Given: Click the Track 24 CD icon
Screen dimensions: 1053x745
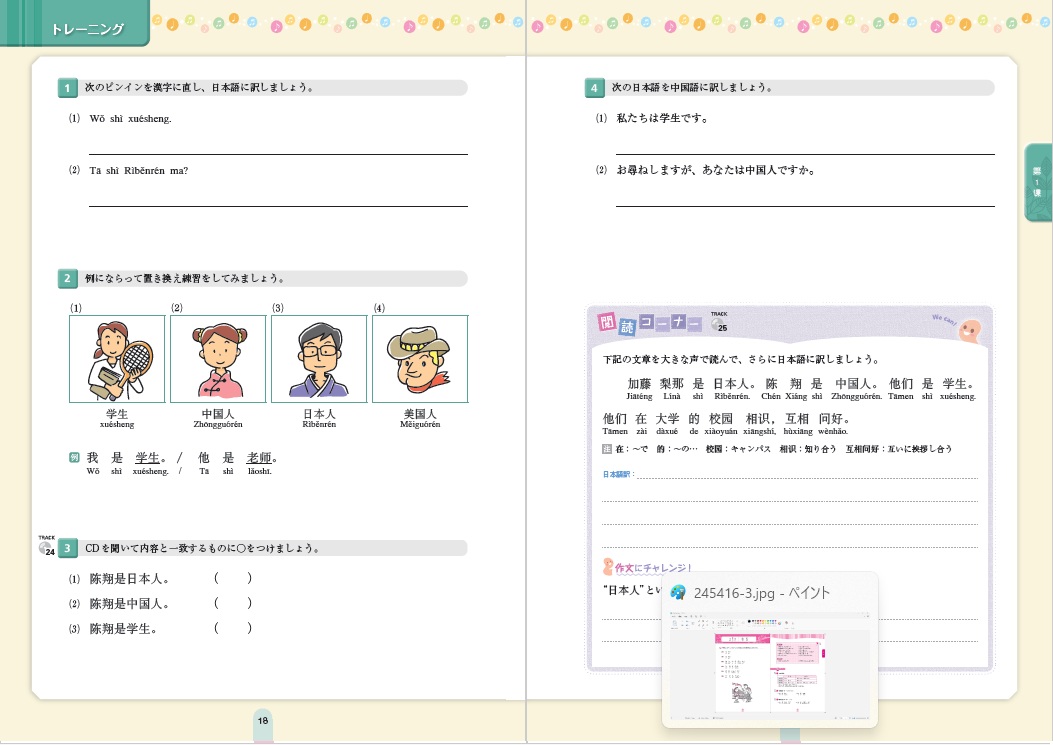Looking at the screenshot, I should tap(47, 547).
